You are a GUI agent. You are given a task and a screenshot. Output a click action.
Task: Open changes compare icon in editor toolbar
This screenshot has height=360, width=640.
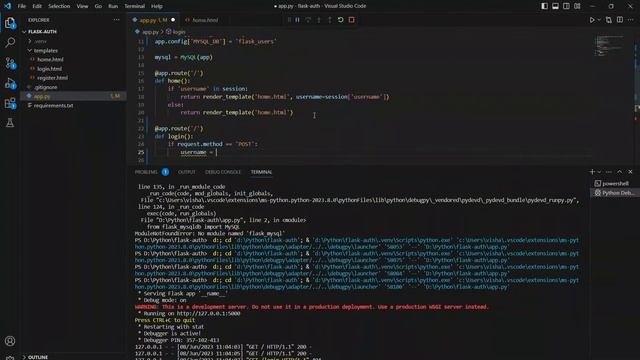(x=609, y=20)
